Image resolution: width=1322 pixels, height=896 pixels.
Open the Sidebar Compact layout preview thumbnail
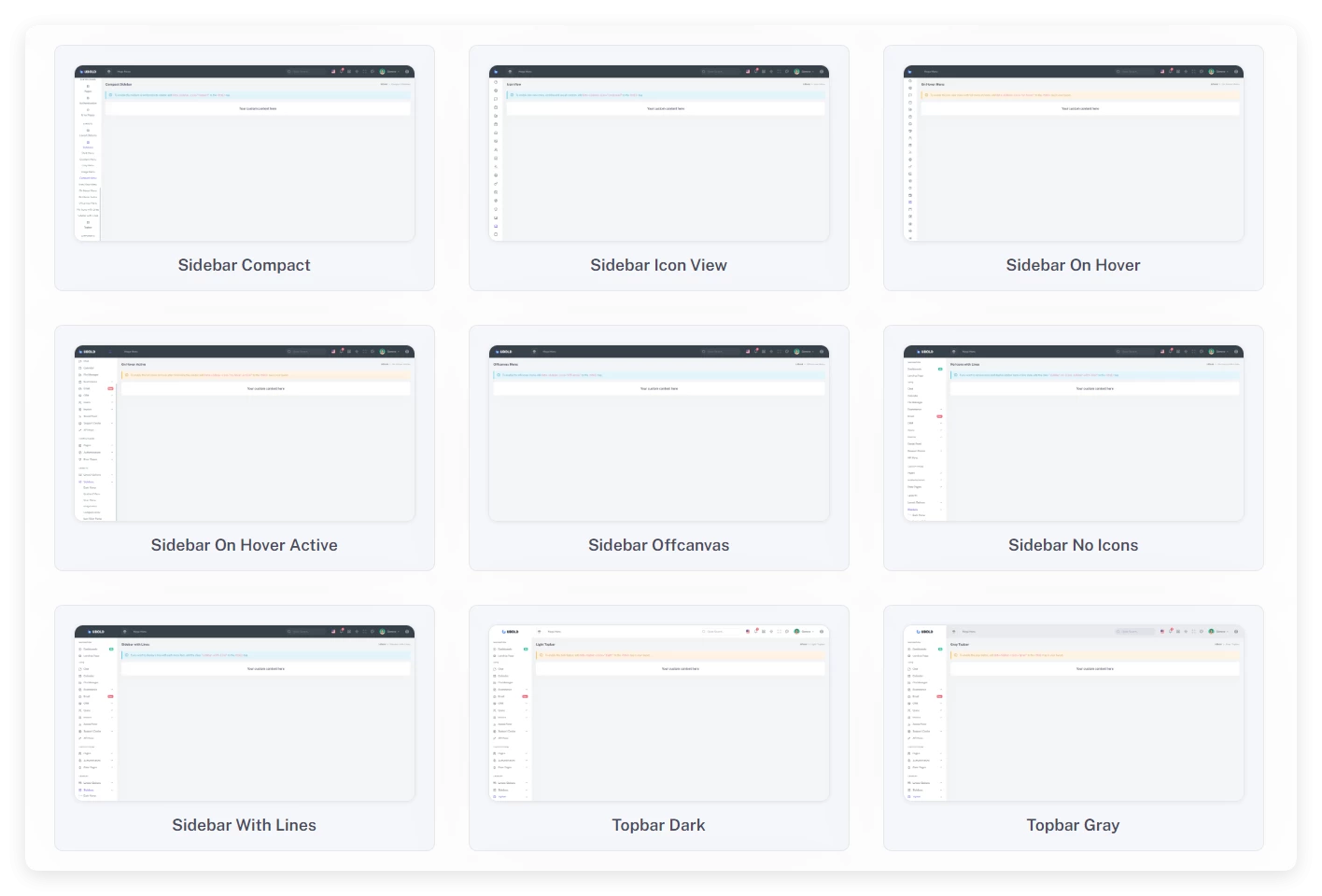tap(245, 154)
